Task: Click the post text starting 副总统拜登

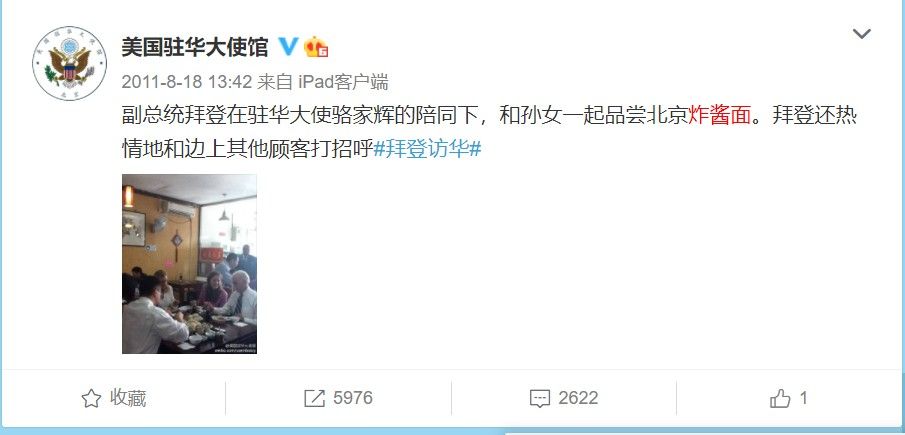Action: point(489,133)
